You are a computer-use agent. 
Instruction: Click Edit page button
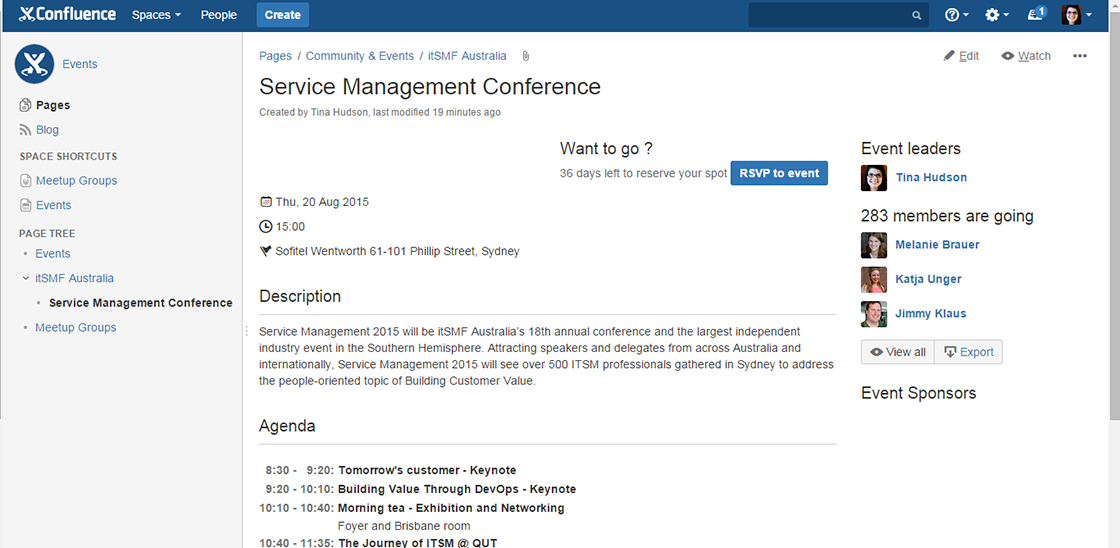(x=961, y=56)
